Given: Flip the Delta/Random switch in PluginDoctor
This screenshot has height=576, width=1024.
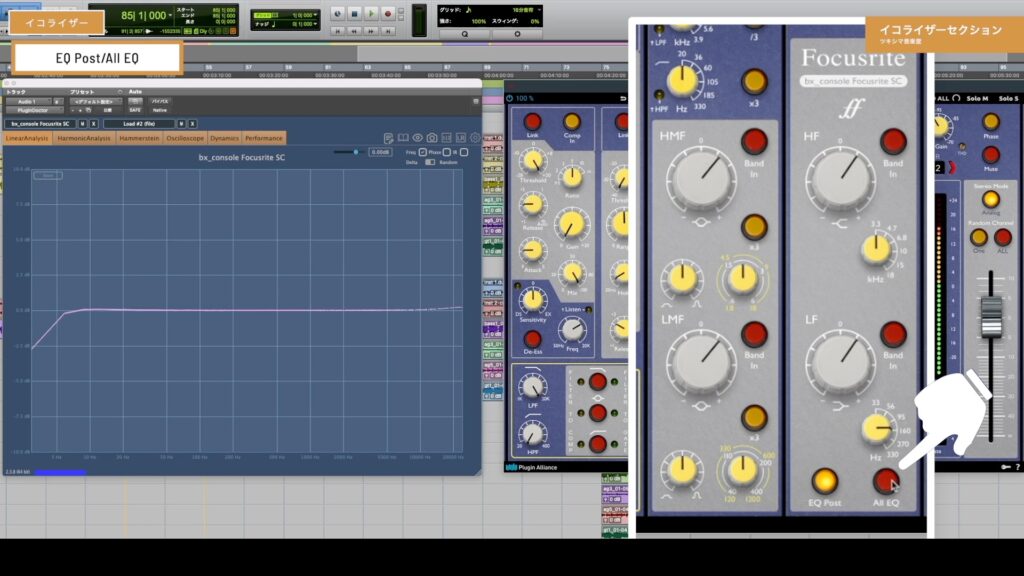Looking at the screenshot, I should coord(430,162).
